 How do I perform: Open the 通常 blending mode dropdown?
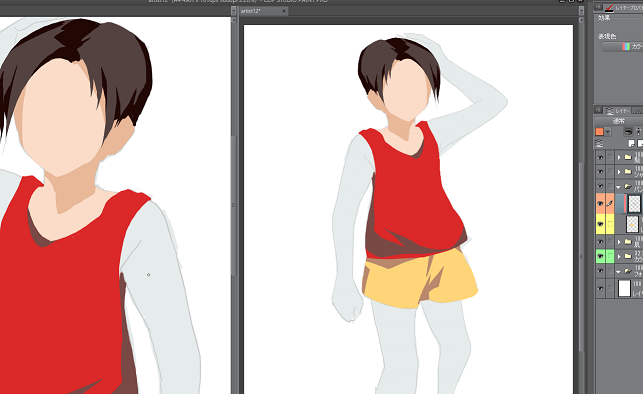tap(618, 121)
